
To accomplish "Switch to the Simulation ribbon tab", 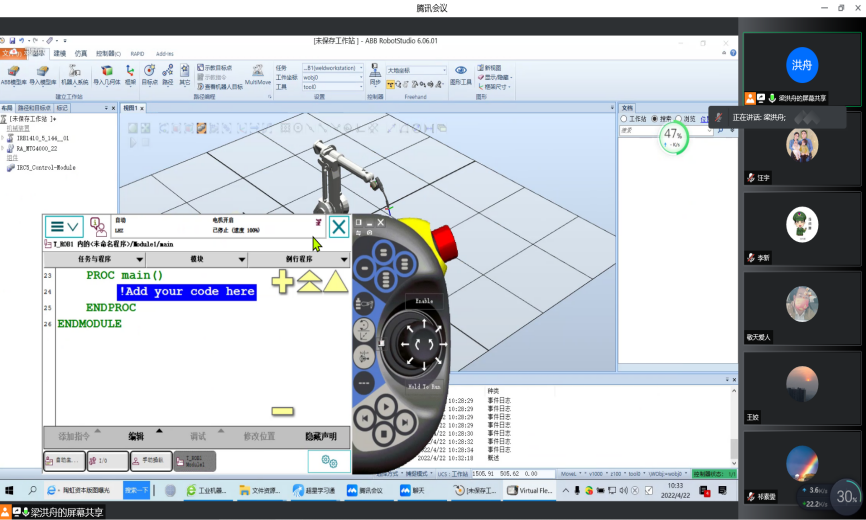I will (x=81, y=53).
